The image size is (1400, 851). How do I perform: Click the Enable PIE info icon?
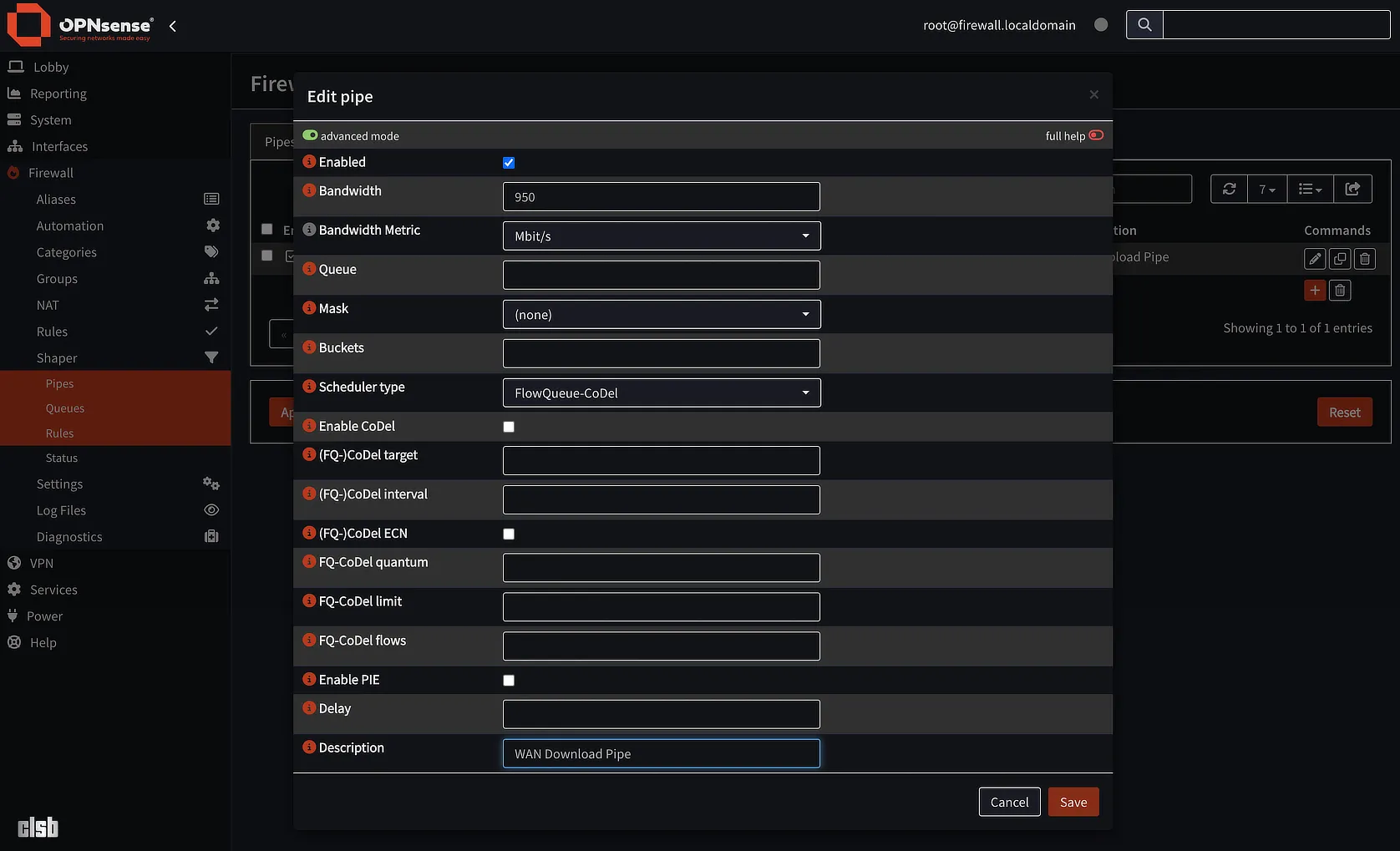pyautogui.click(x=309, y=680)
